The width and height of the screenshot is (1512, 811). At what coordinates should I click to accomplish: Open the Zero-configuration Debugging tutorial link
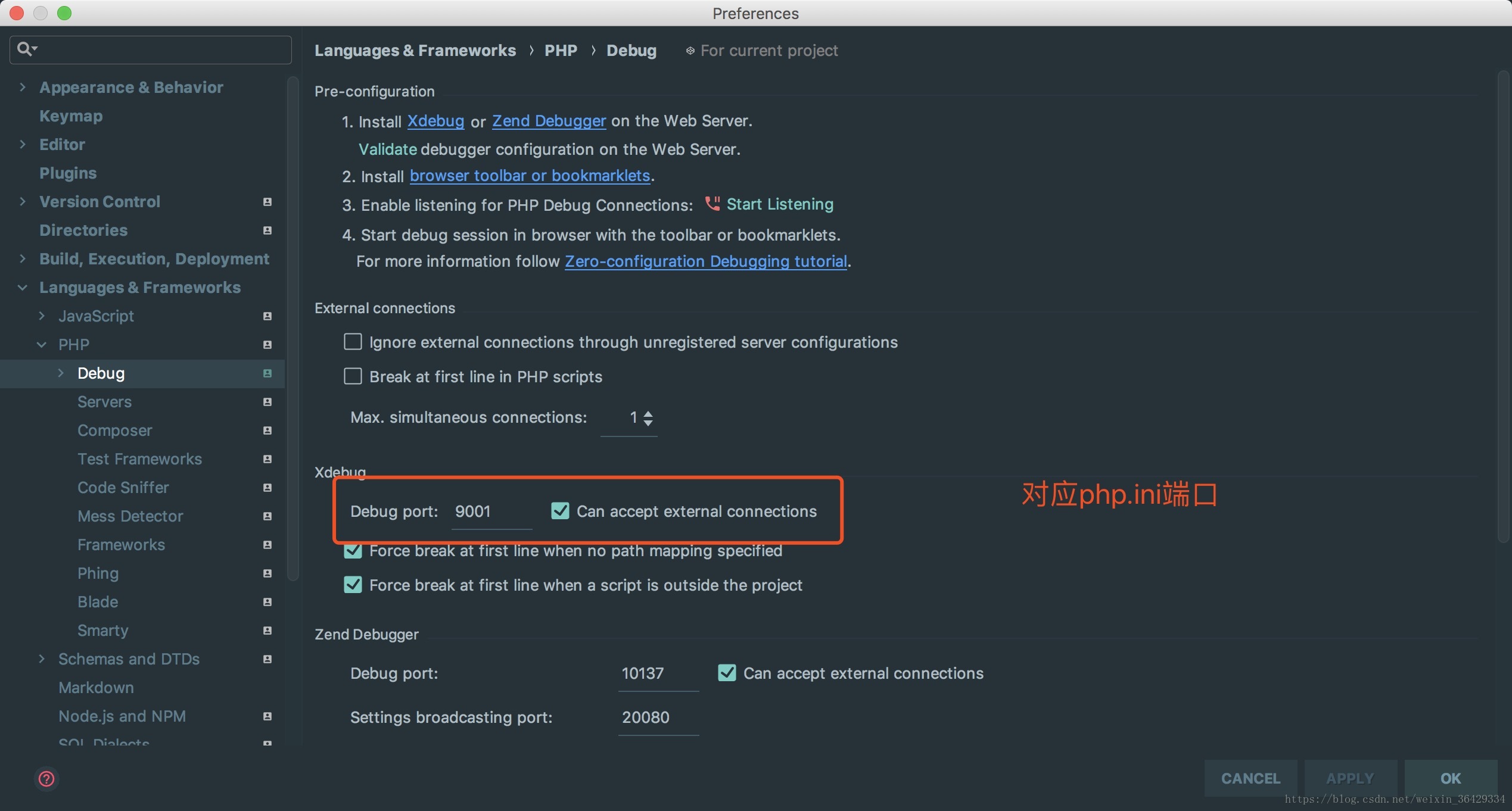point(705,261)
